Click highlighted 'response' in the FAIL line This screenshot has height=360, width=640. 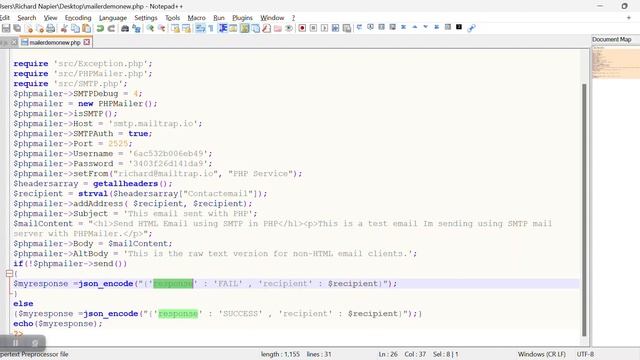click(x=173, y=284)
